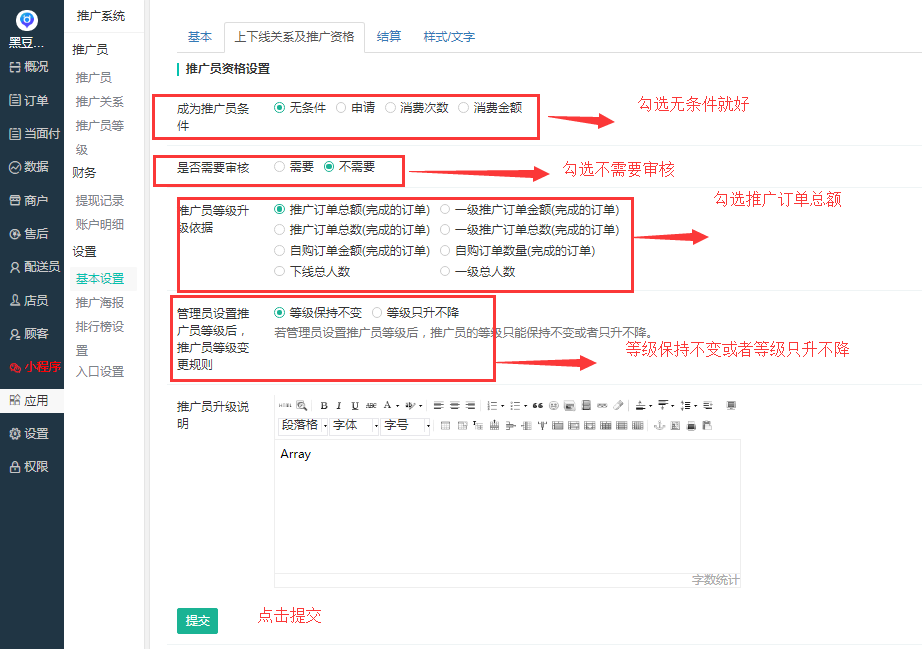Select 消费金额 condition radio

[x=463, y=108]
